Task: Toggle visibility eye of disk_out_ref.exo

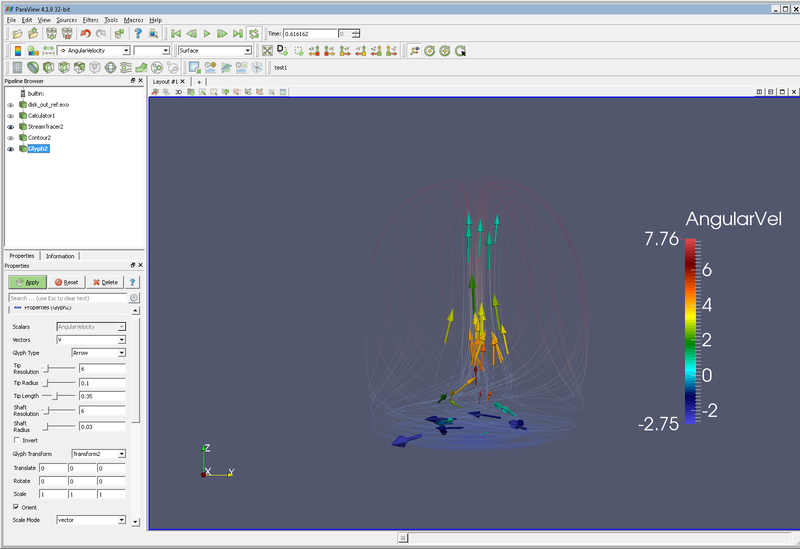Action: coord(11,105)
